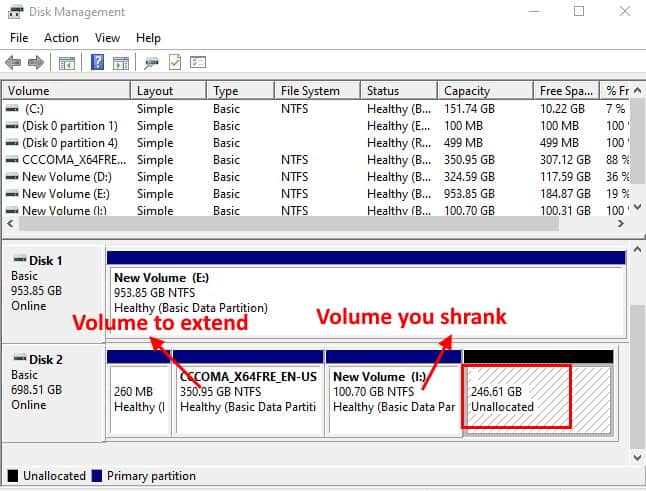Select the (Disk 0 partition 1) row
Image resolution: width=646 pixels, height=491 pixels.
(x=316, y=126)
